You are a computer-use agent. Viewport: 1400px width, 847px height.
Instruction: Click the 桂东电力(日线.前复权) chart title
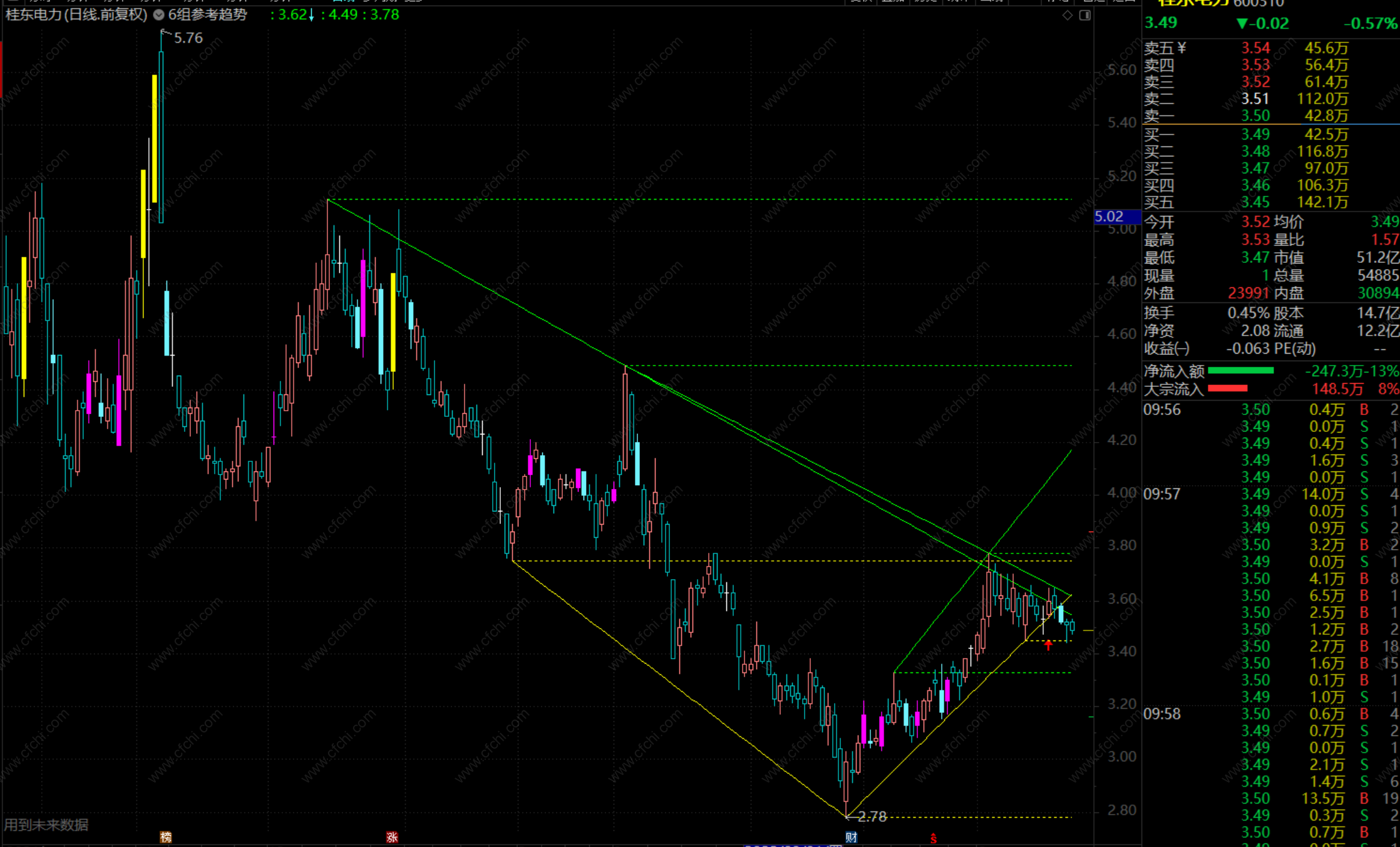(76, 14)
